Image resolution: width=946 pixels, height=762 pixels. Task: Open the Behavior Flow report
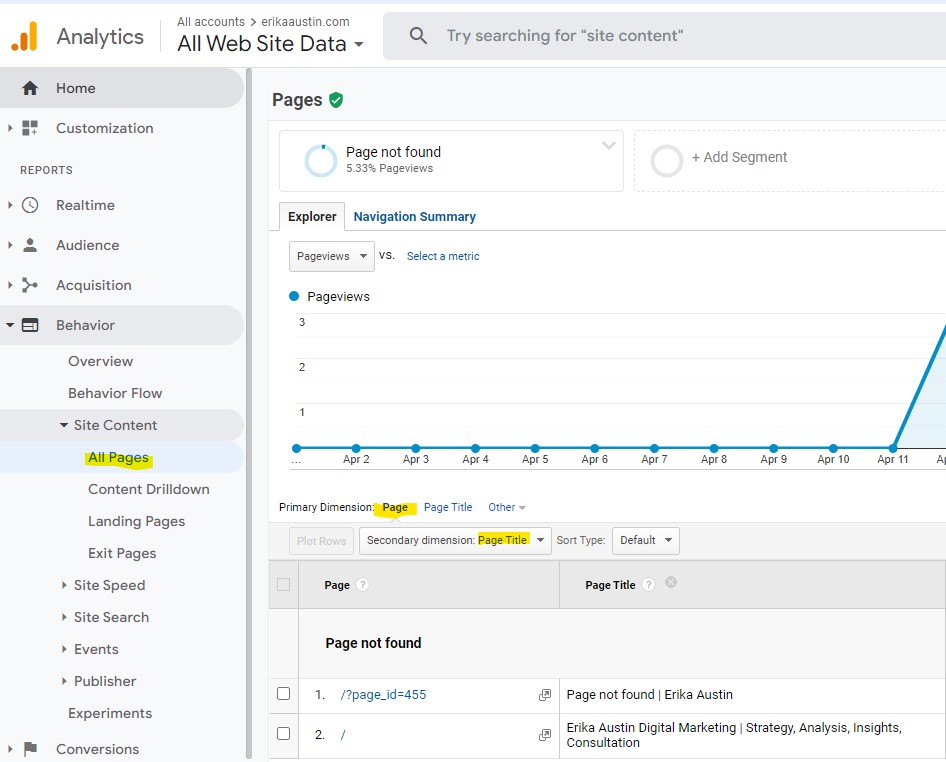[115, 393]
